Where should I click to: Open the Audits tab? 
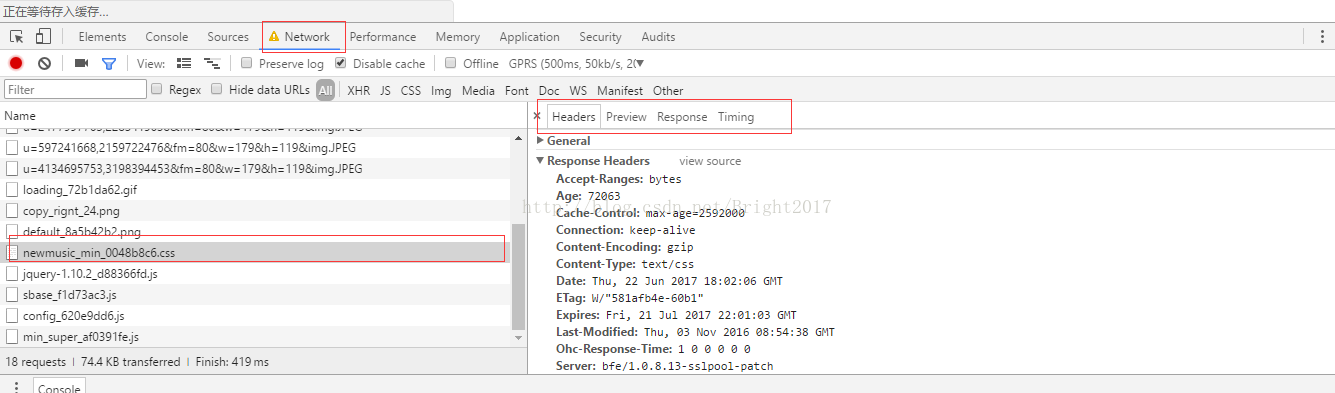(x=658, y=37)
